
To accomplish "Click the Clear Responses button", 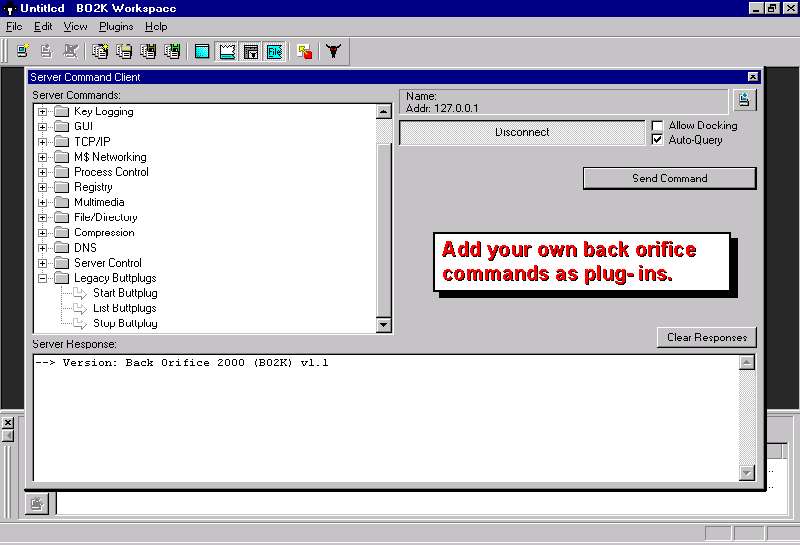I will (x=707, y=338).
